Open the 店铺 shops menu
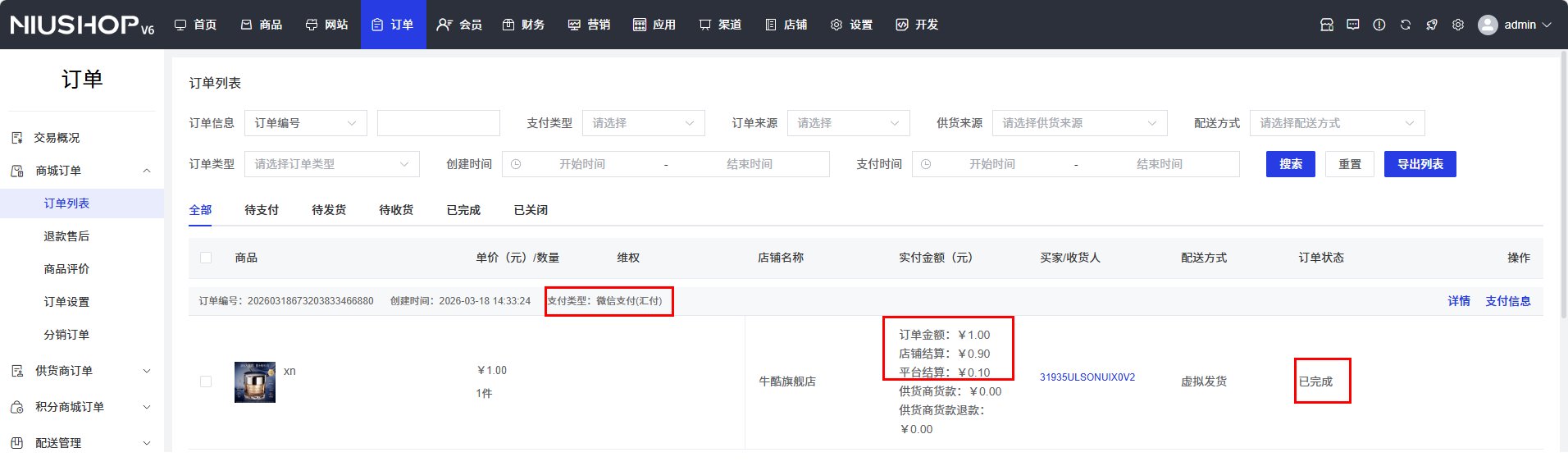The image size is (1568, 466). click(x=786, y=25)
